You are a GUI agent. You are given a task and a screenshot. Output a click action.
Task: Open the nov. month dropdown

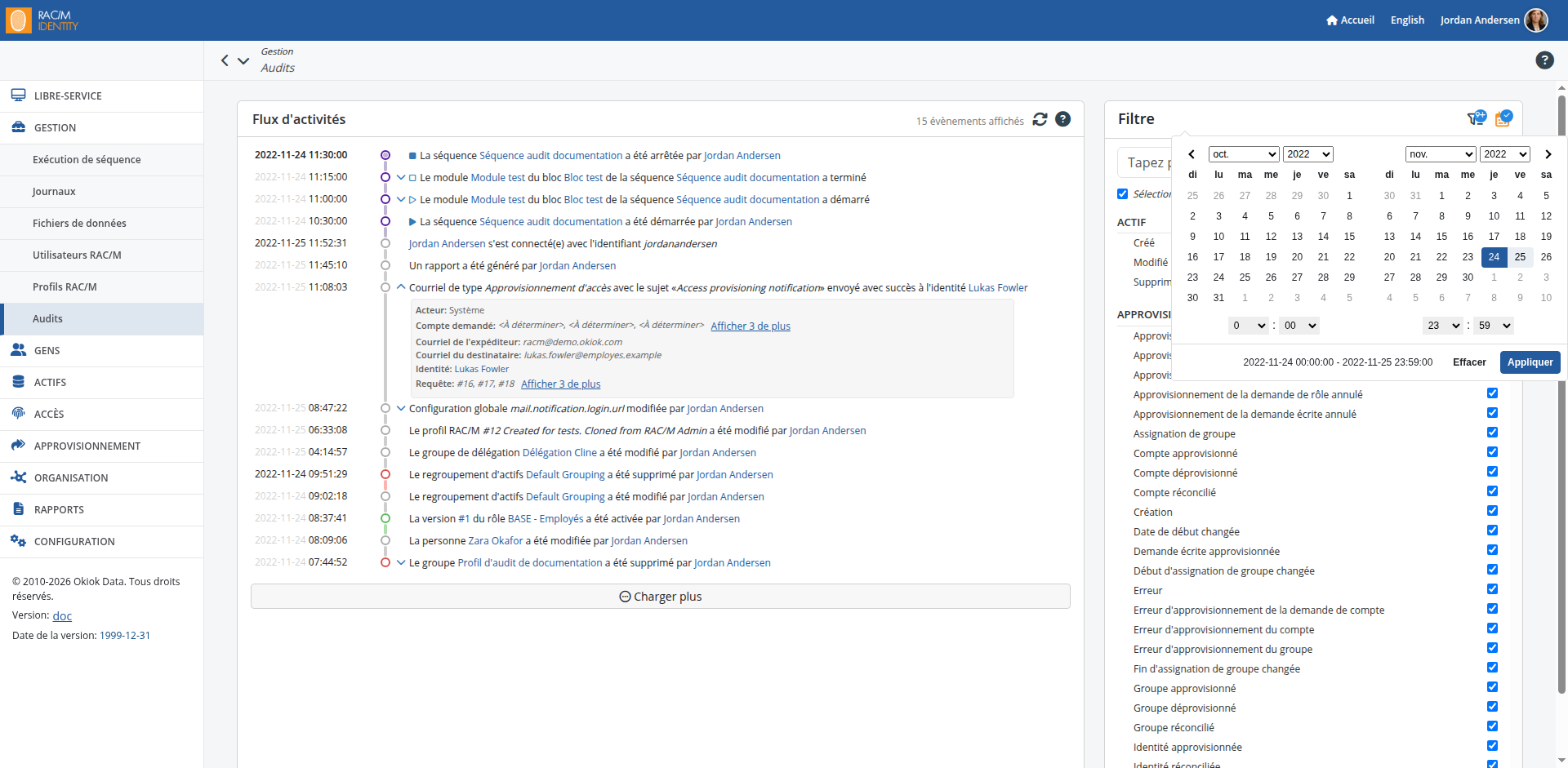pyautogui.click(x=1441, y=154)
